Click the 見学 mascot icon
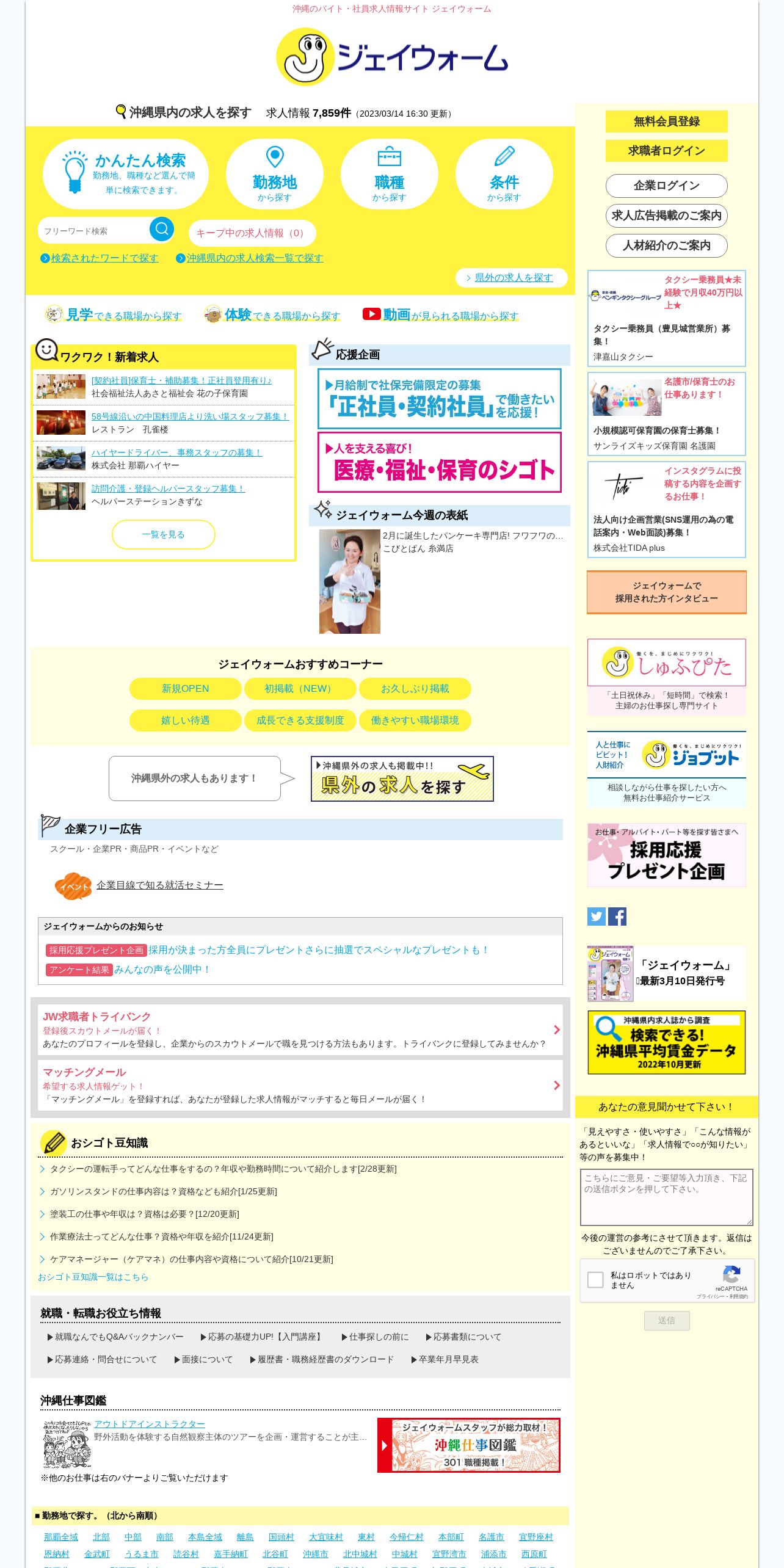The image size is (784, 1568). point(54,314)
